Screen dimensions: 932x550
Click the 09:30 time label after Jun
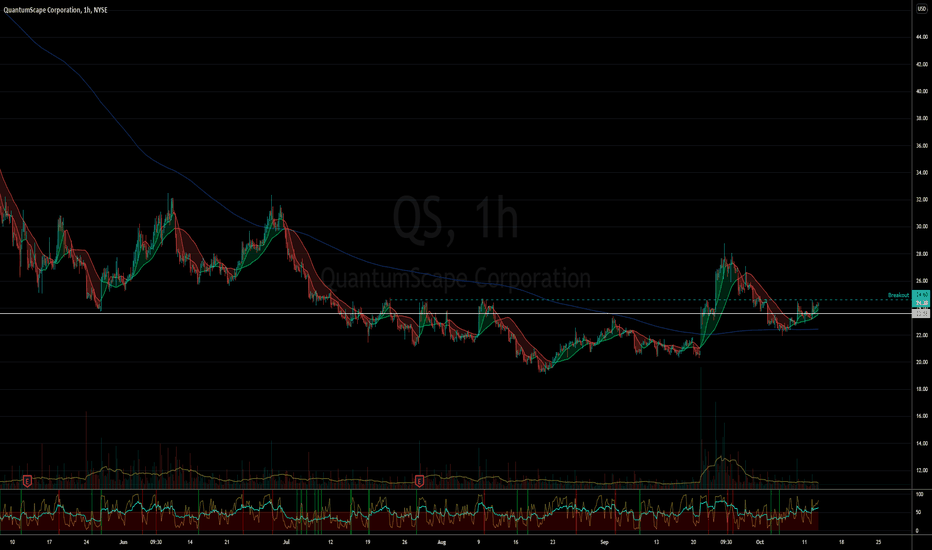pos(156,542)
